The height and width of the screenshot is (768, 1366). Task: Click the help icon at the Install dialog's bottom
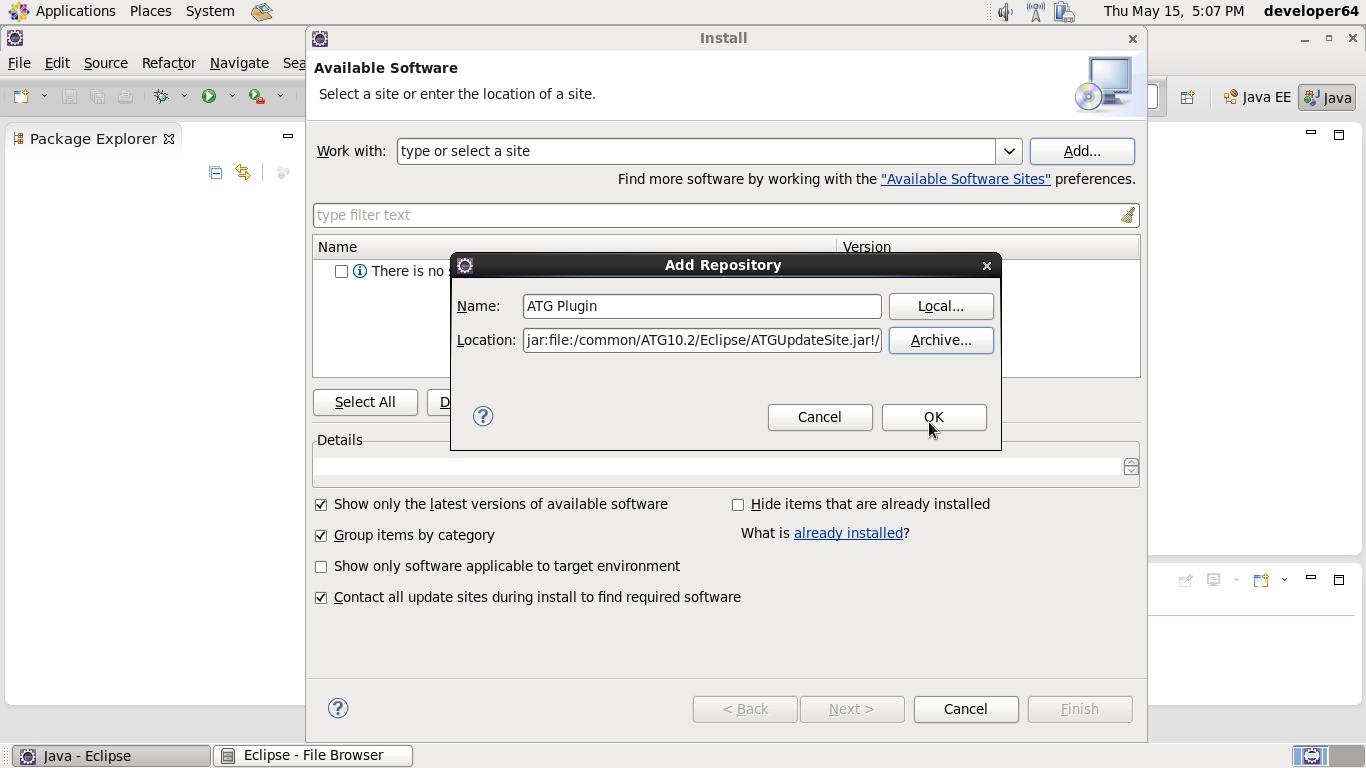pyautogui.click(x=338, y=708)
